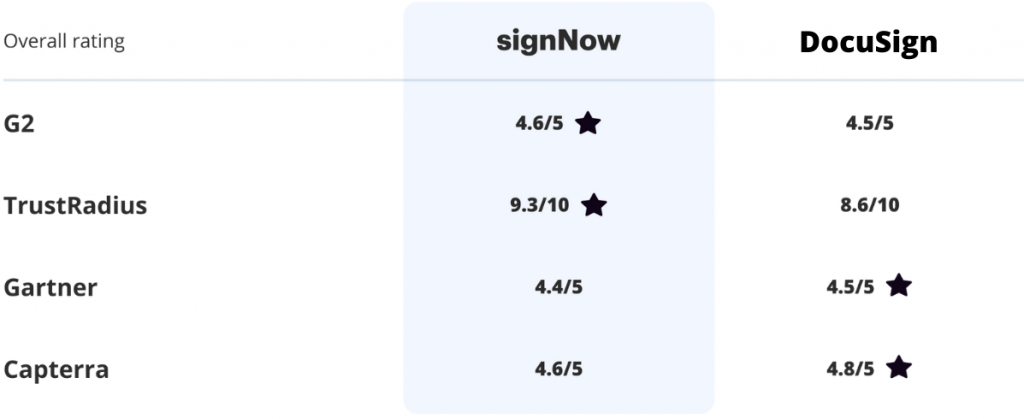The height and width of the screenshot is (419, 1024).
Task: Select the TrustRadius row label
Action: click(75, 206)
